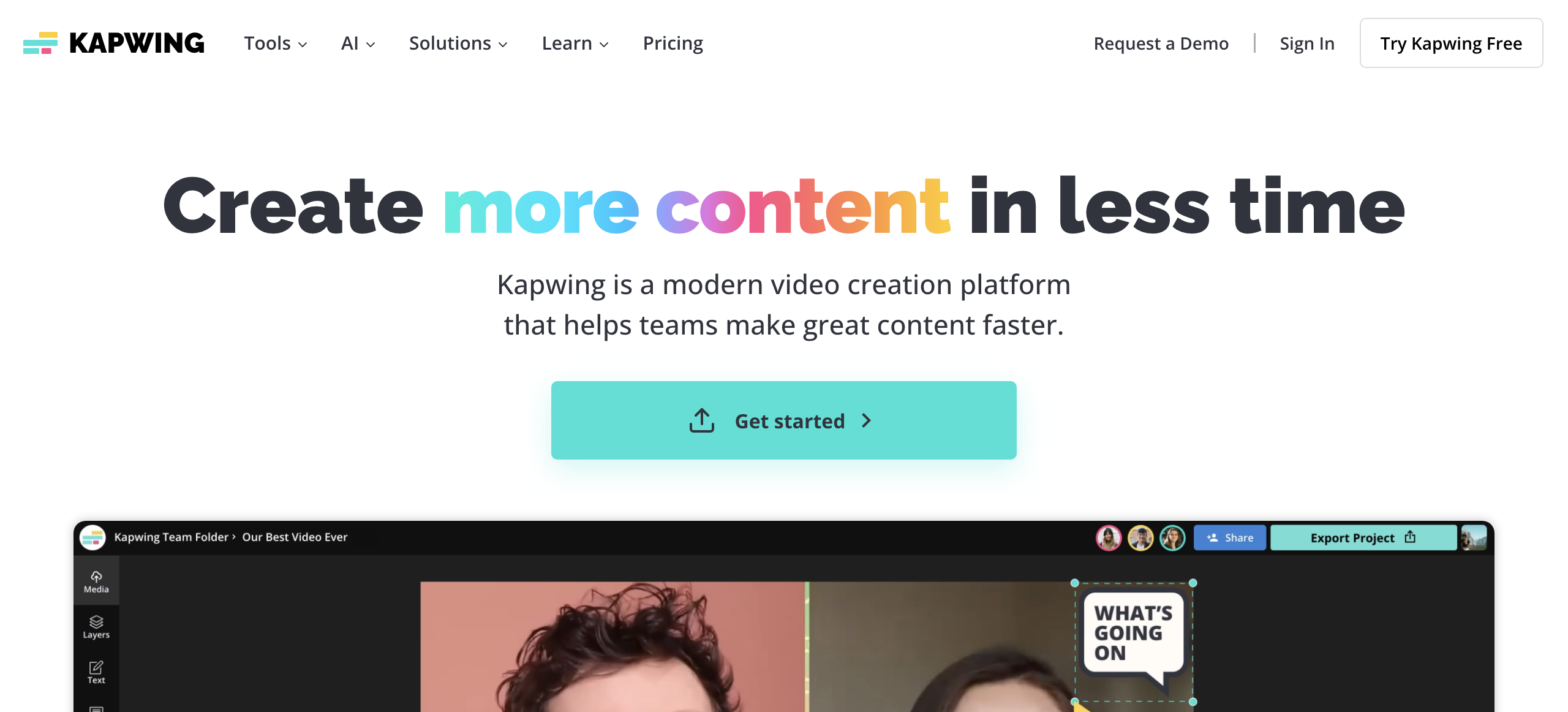Click the Request a Demo link
Viewport: 1568px width, 712px height.
pyautogui.click(x=1161, y=44)
